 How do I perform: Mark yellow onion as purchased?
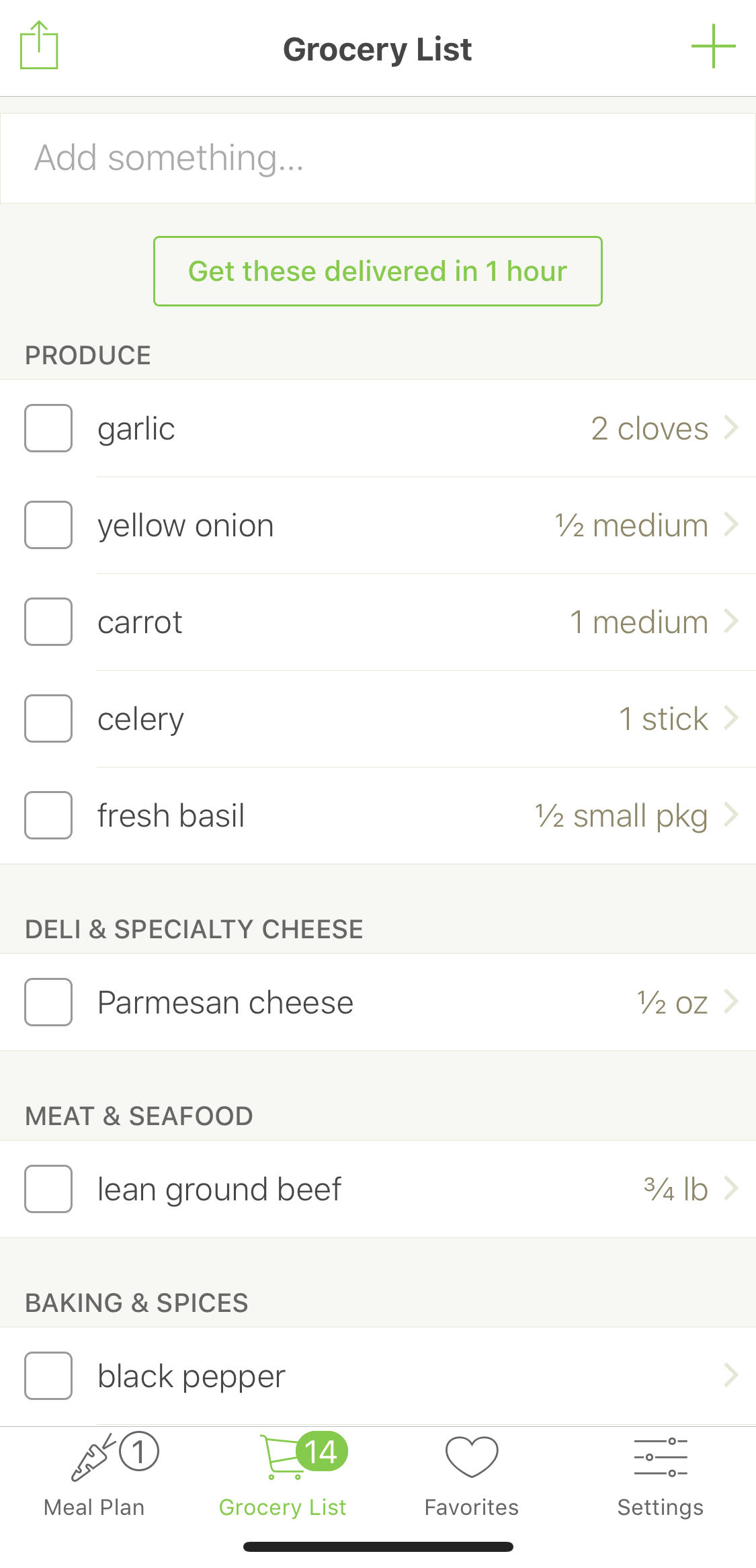pos(48,525)
